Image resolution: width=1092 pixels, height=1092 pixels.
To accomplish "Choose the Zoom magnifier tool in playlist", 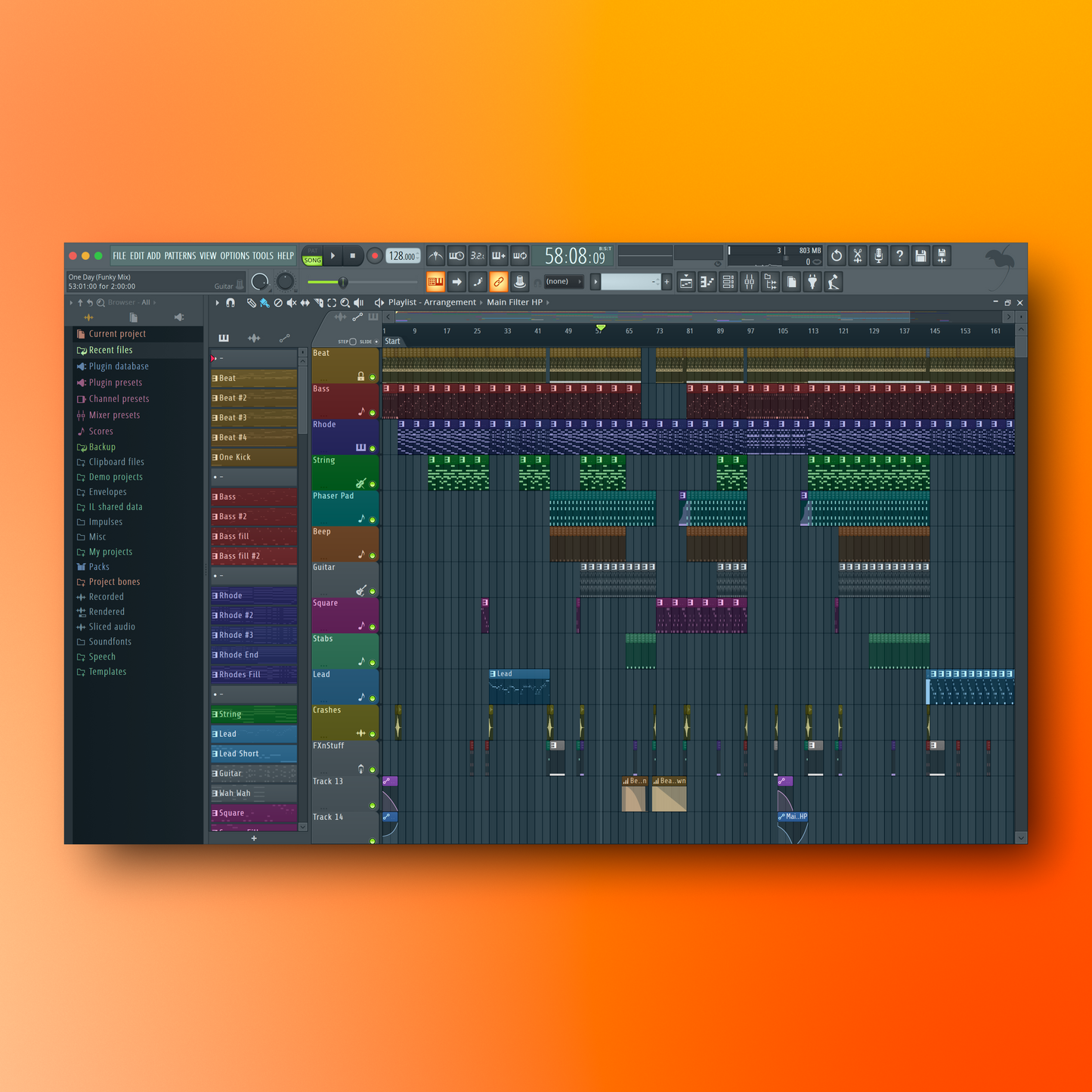I will point(345,303).
